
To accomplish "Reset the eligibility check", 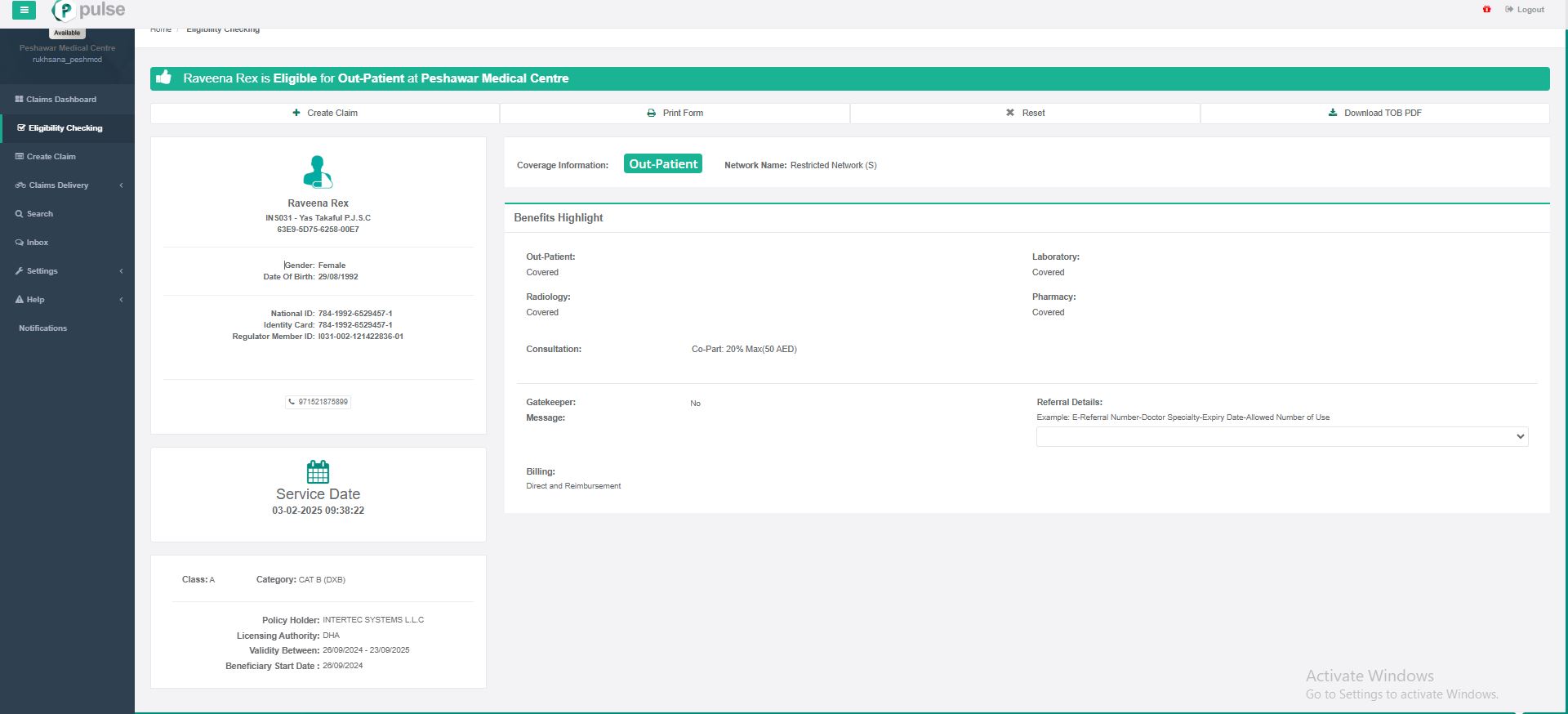I will coord(1025,113).
